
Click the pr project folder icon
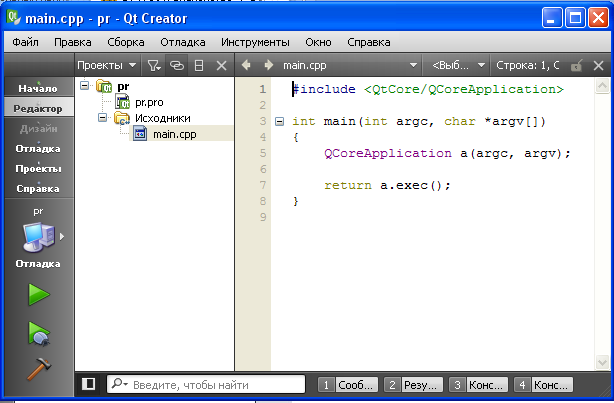(x=104, y=86)
